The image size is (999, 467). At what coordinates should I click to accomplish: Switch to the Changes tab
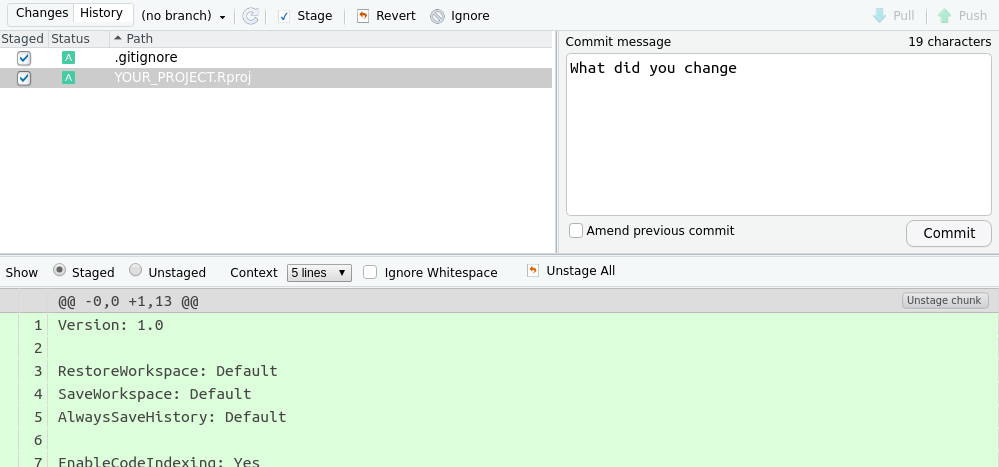click(x=42, y=13)
